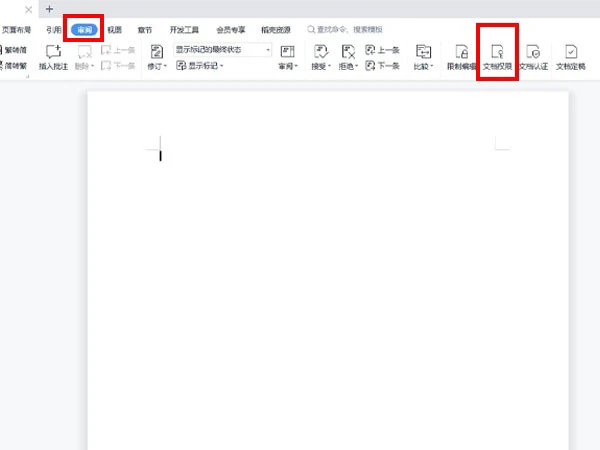This screenshot has height=450, width=600.
Task: Click the 删除 comment icon
Action: 85,52
